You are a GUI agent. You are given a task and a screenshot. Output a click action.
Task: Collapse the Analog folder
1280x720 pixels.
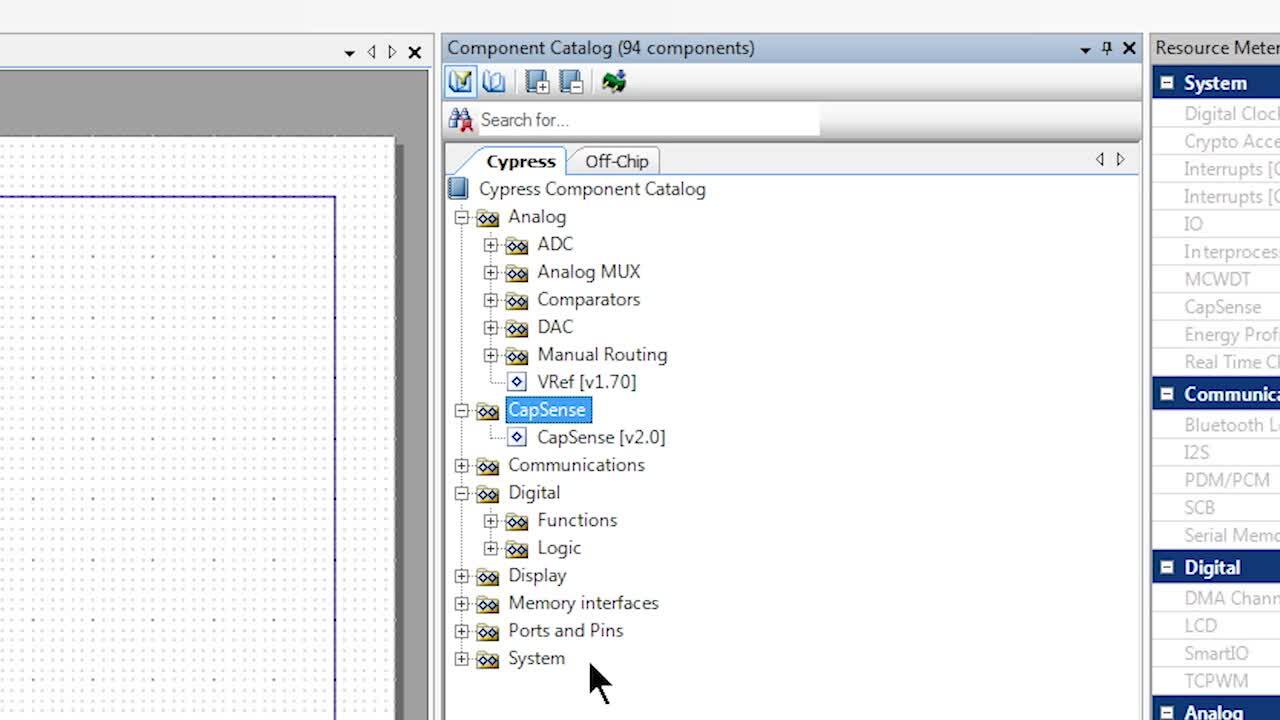[461, 217]
